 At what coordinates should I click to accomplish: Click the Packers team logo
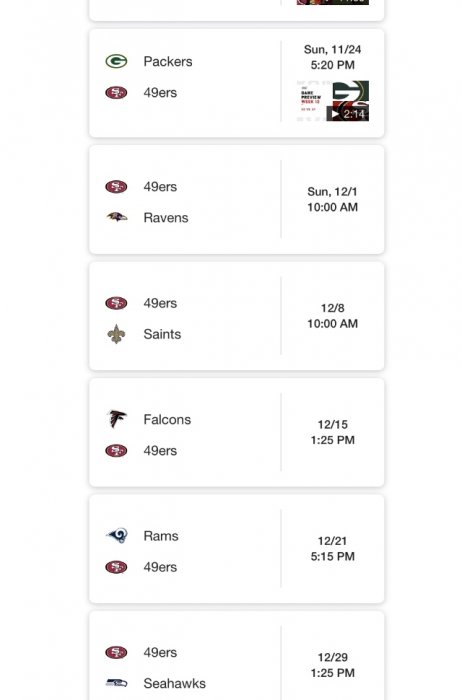point(116,61)
